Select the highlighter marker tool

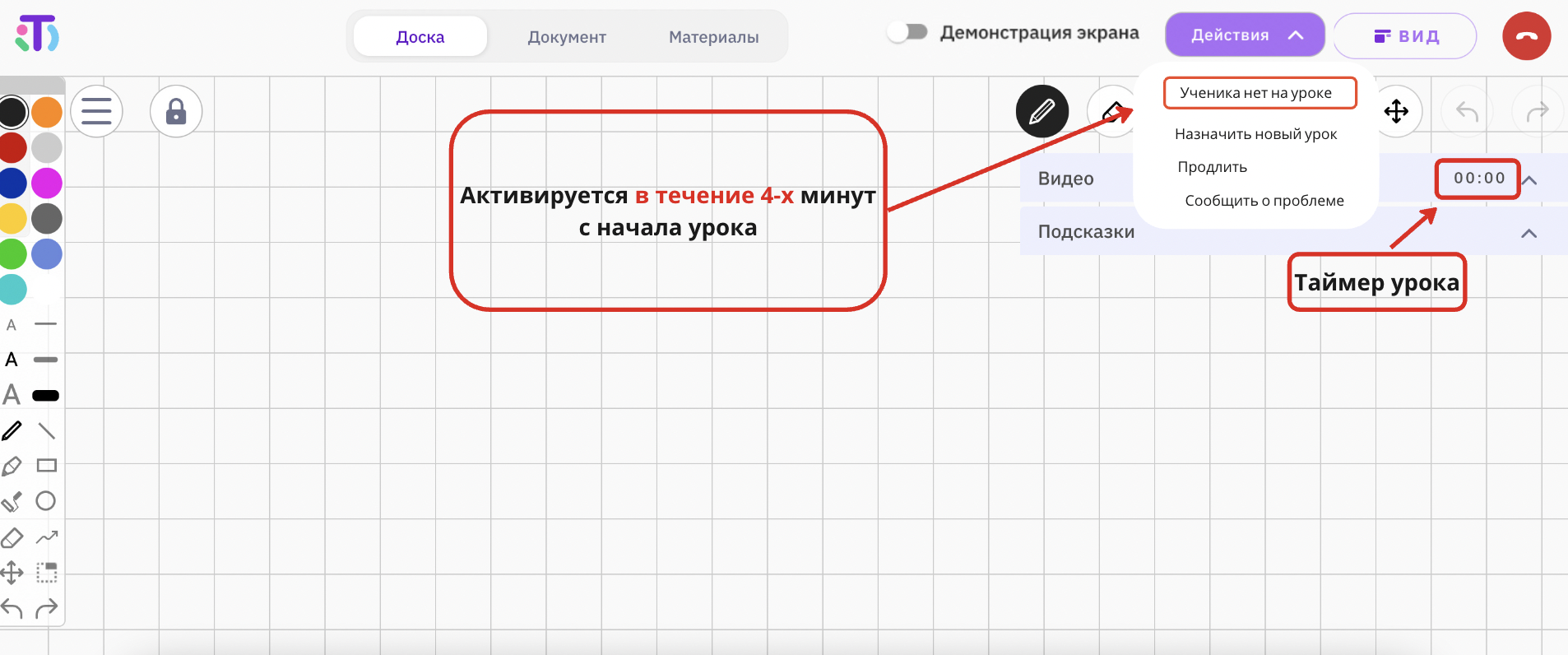12,466
